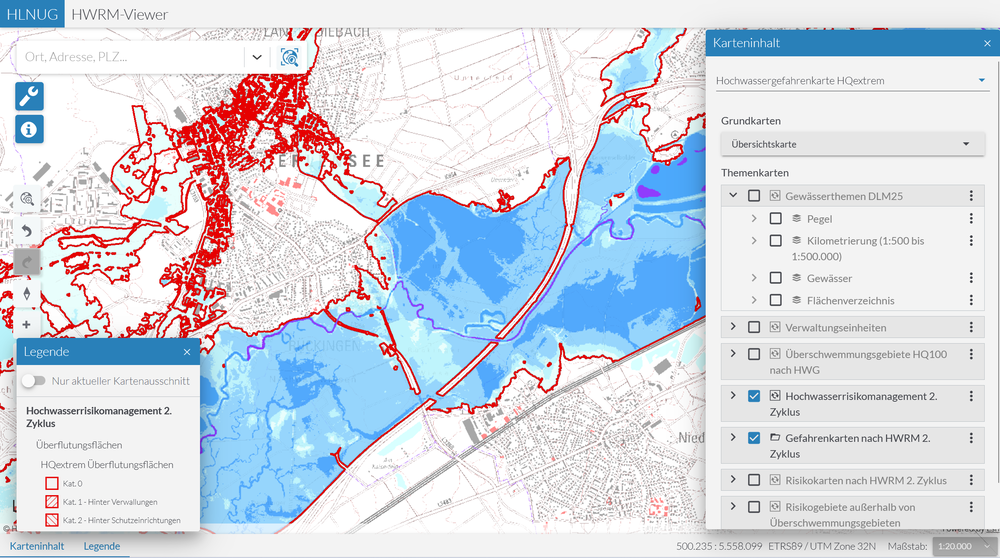Uncheck Hochwasserrisikomanagement 2. Zyklus layer
This screenshot has height=558, width=1000.
tap(754, 396)
